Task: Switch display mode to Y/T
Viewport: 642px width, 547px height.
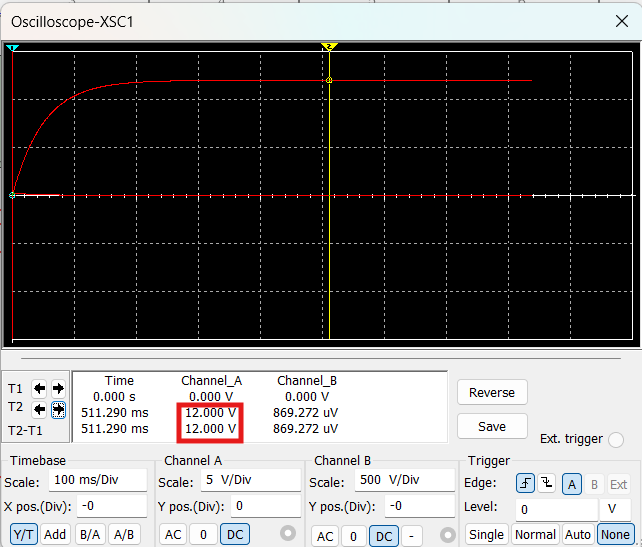Action: tap(25, 535)
